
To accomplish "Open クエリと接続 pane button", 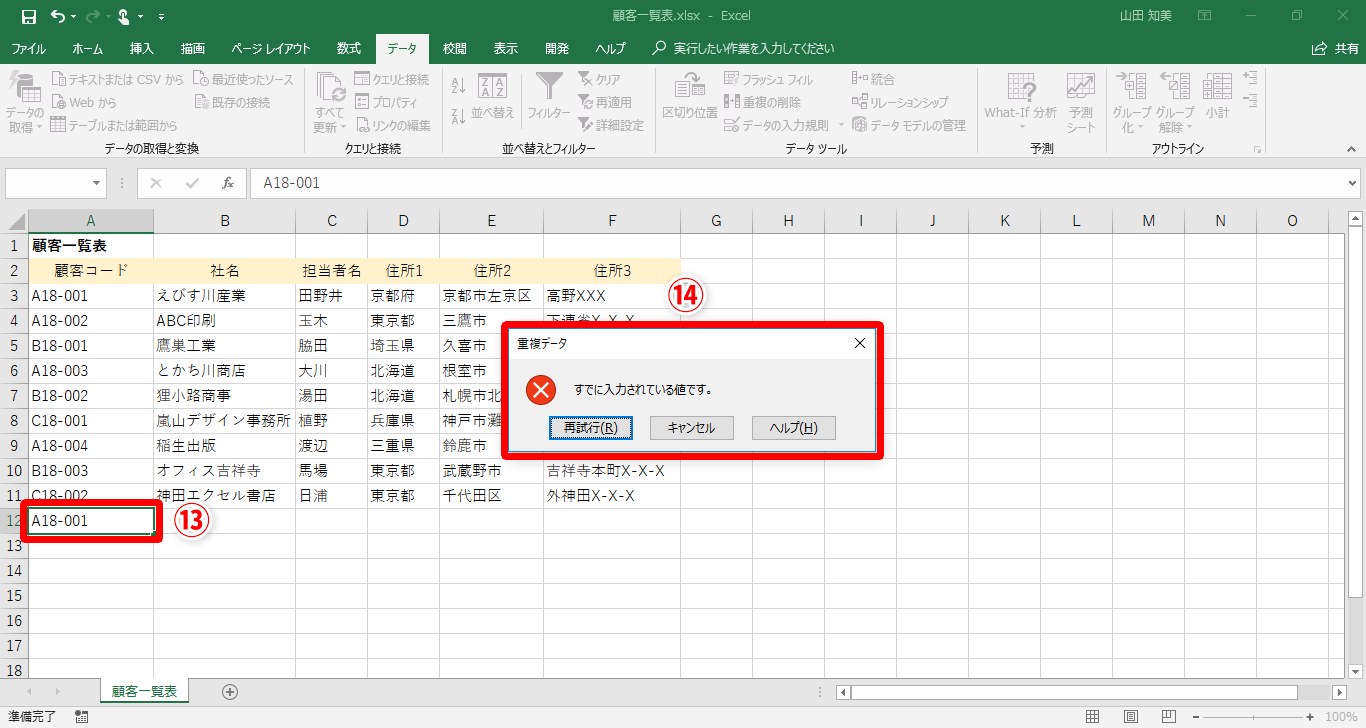I will click(x=391, y=79).
